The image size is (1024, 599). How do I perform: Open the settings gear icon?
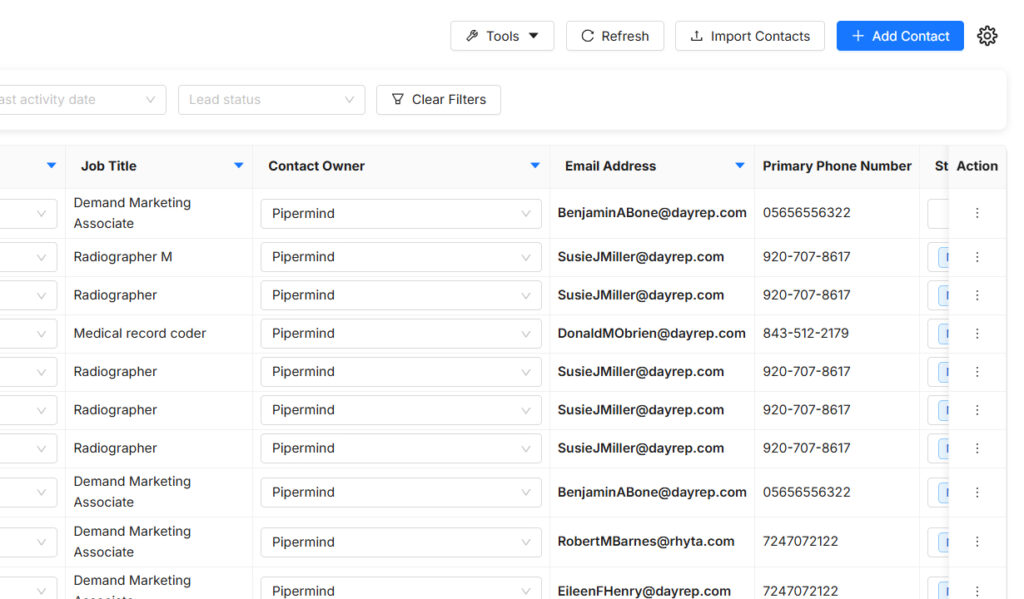tap(987, 36)
